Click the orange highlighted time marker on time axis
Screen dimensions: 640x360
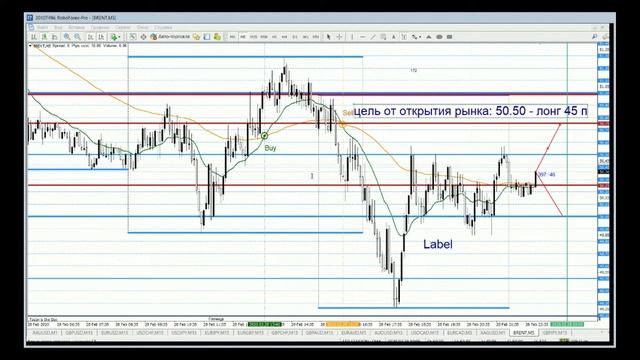(x=342, y=324)
